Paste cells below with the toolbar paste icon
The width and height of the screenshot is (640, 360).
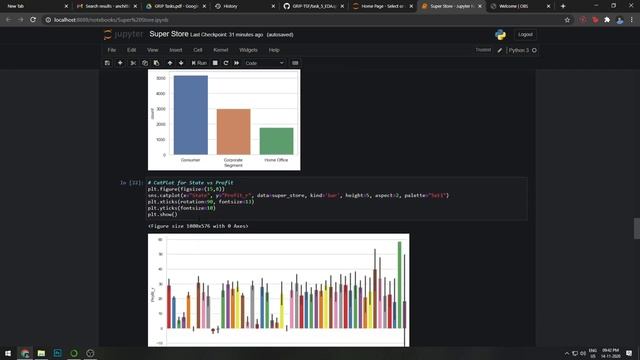[x=156, y=63]
